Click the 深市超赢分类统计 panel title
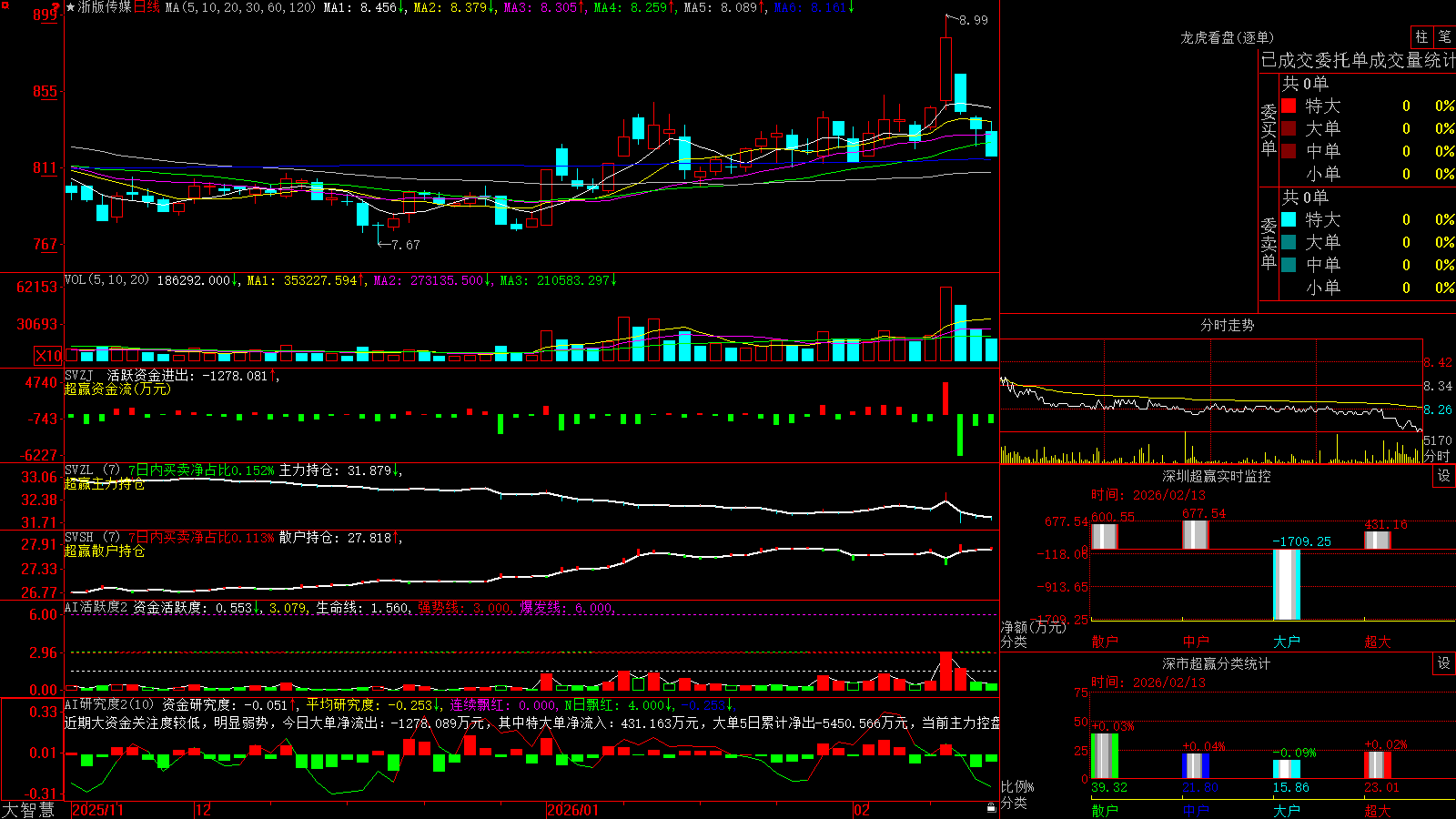Screen dimensions: 1456x819 (x=1217, y=663)
